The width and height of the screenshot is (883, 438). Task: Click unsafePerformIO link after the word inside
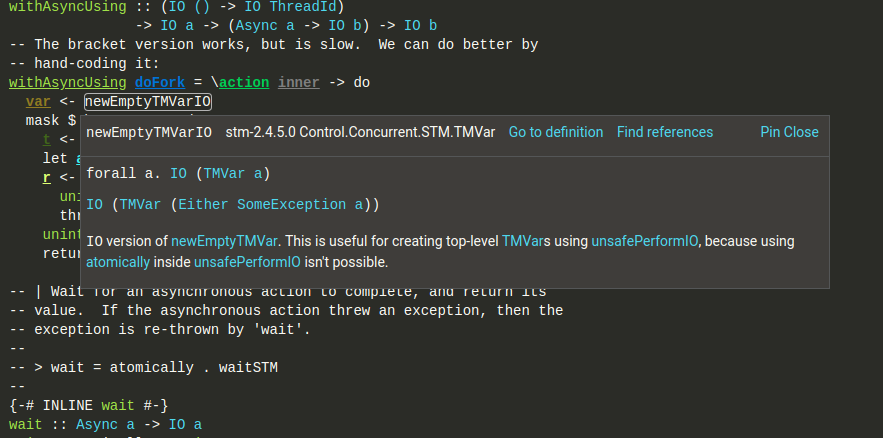tap(247, 261)
